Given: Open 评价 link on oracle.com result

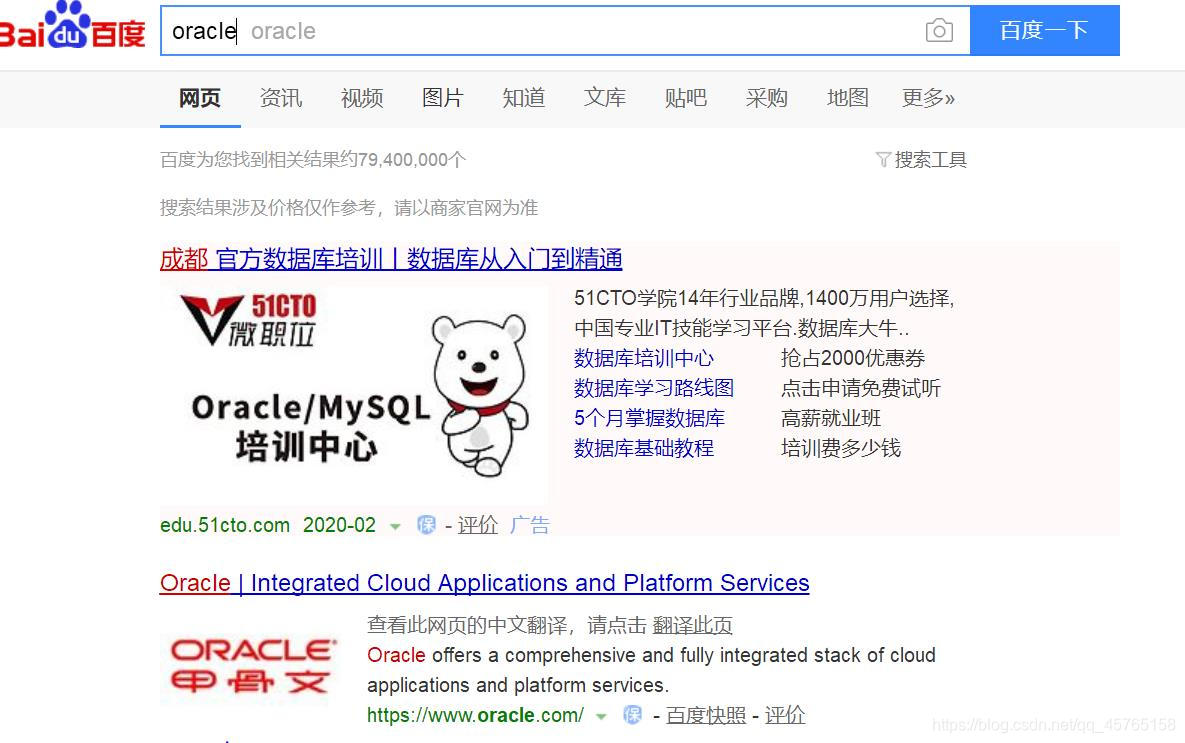Looking at the screenshot, I should pos(784,715).
